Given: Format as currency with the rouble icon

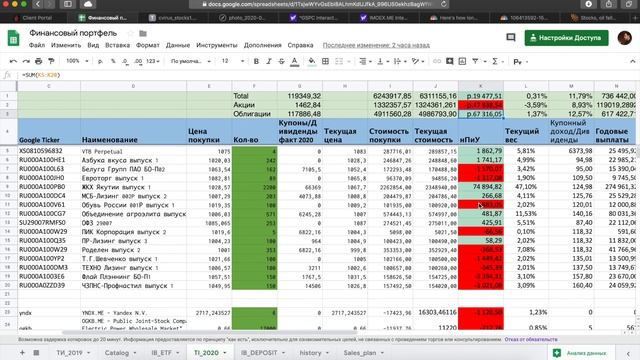Looking at the screenshot, I should pyautogui.click(x=100, y=61).
